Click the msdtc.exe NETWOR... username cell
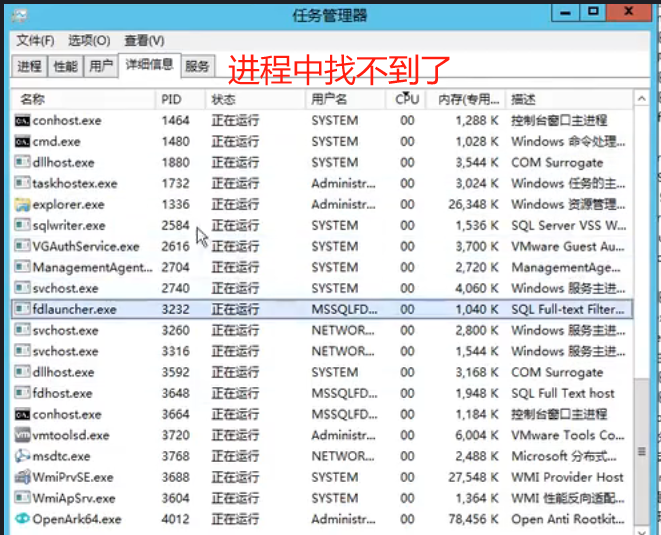Viewport: 661px width, 535px height. pos(343,456)
